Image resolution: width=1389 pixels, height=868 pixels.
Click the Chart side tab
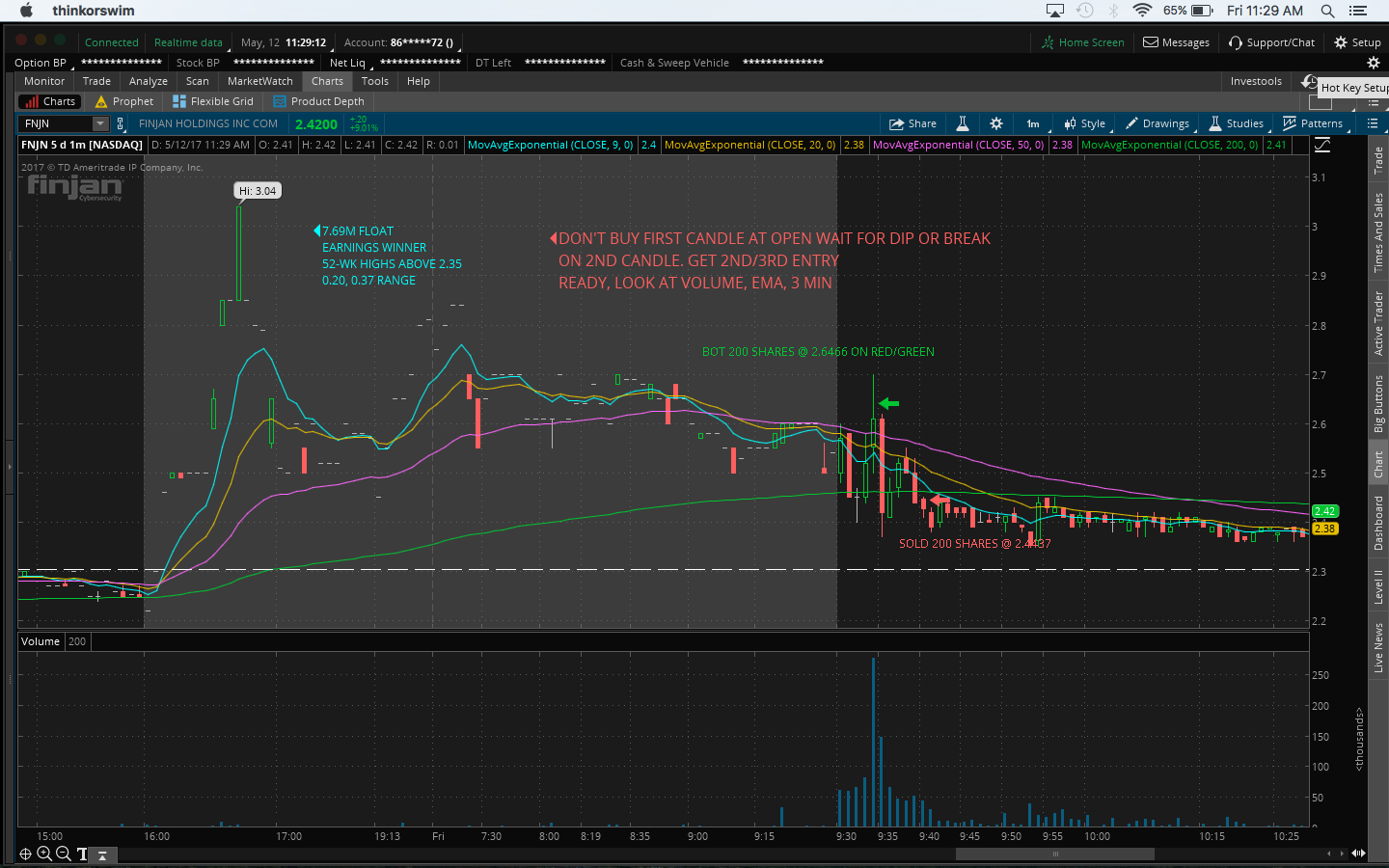(x=1378, y=464)
